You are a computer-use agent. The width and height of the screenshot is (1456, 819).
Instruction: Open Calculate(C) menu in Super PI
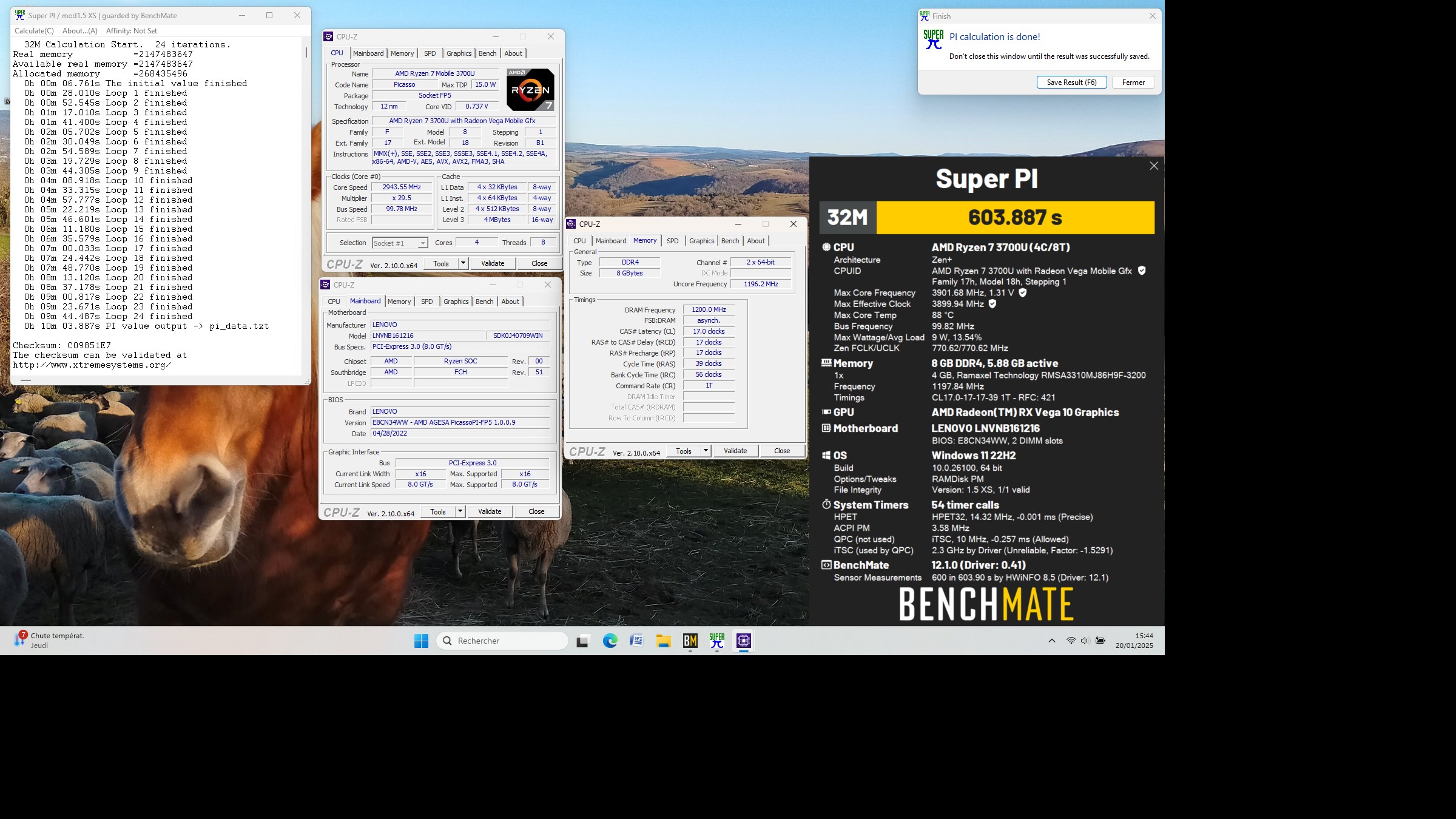pos(34,30)
